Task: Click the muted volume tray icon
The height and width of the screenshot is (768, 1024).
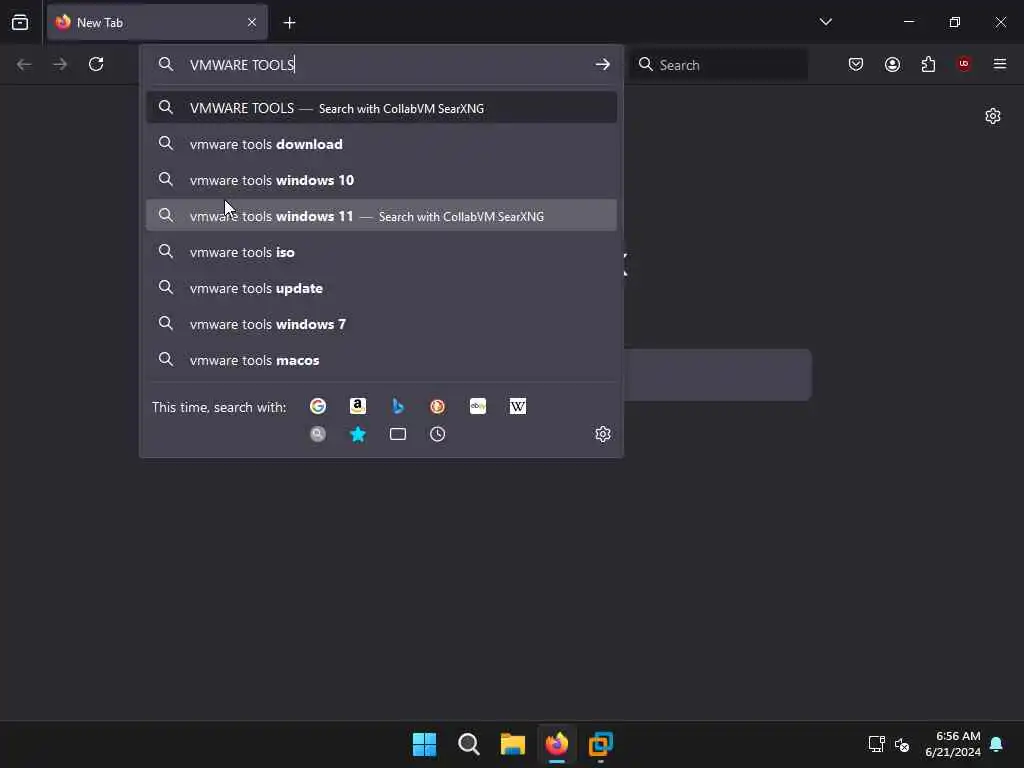Action: click(x=902, y=744)
